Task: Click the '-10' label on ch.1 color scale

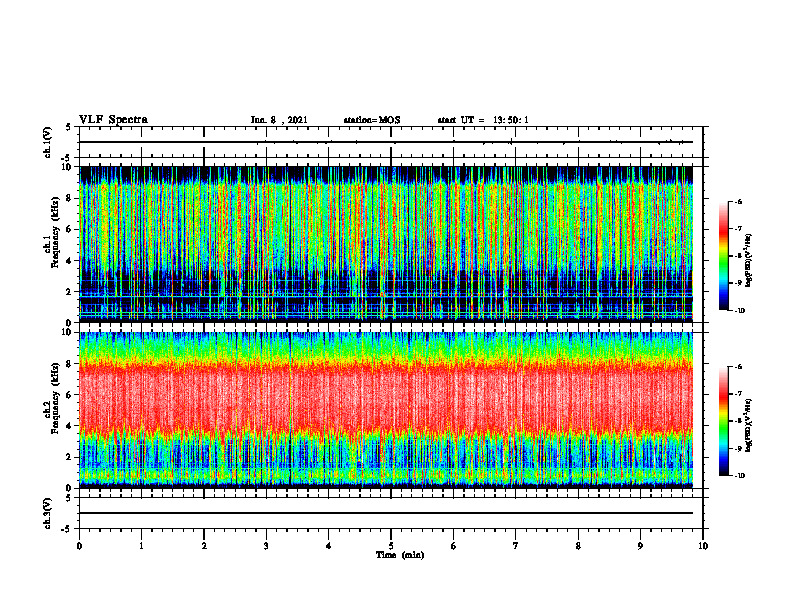Action: (739, 311)
